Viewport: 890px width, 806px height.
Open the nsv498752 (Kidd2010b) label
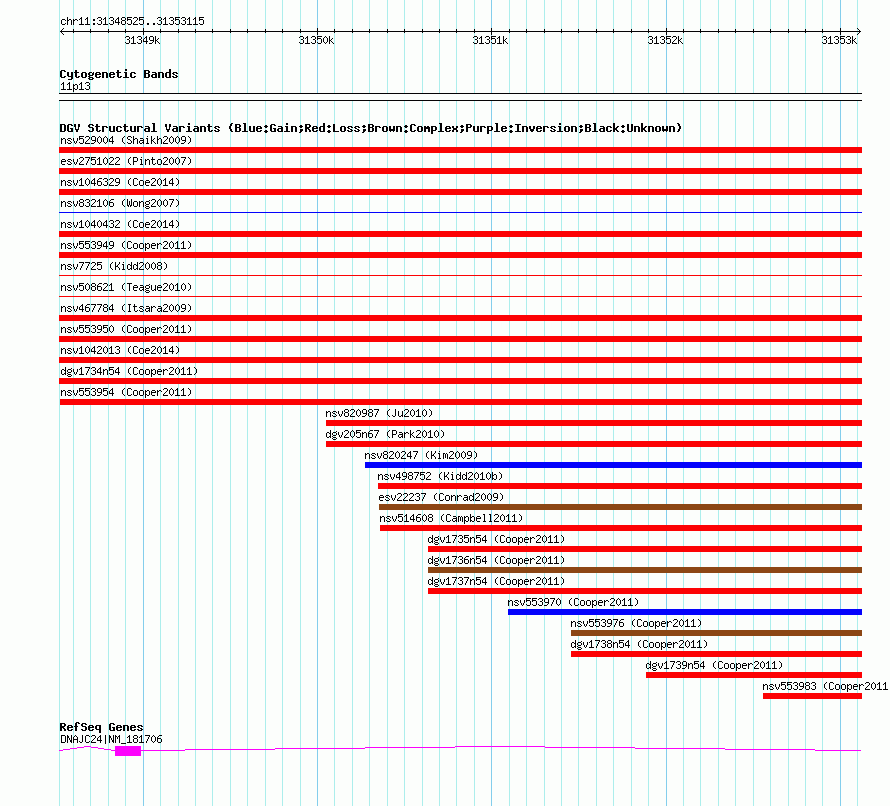point(440,476)
